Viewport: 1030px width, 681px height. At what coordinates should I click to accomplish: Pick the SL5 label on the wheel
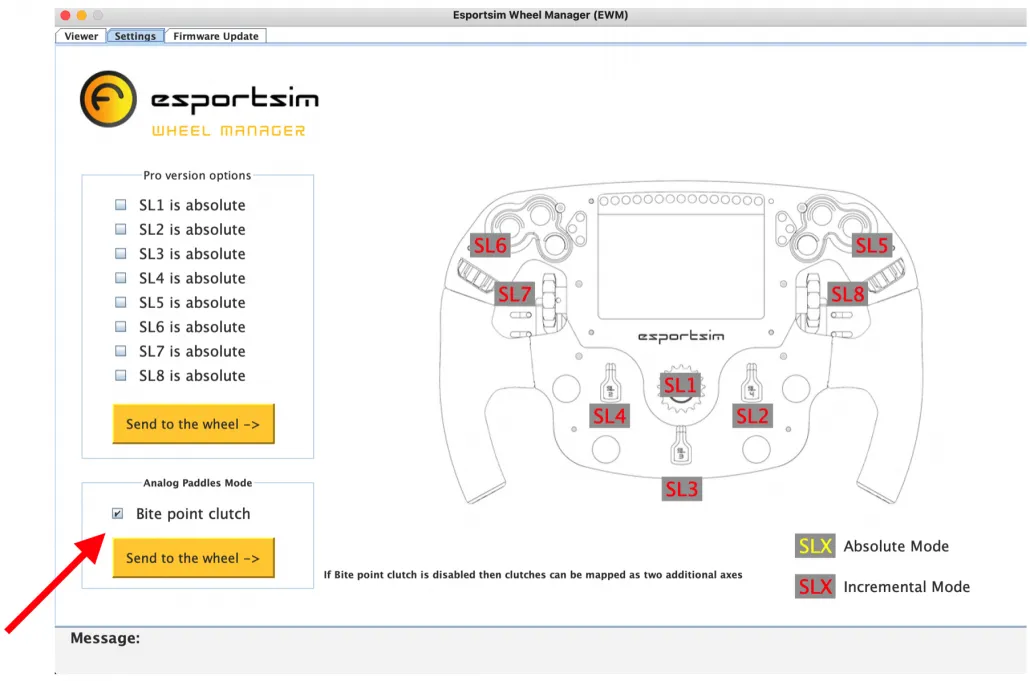click(x=872, y=246)
